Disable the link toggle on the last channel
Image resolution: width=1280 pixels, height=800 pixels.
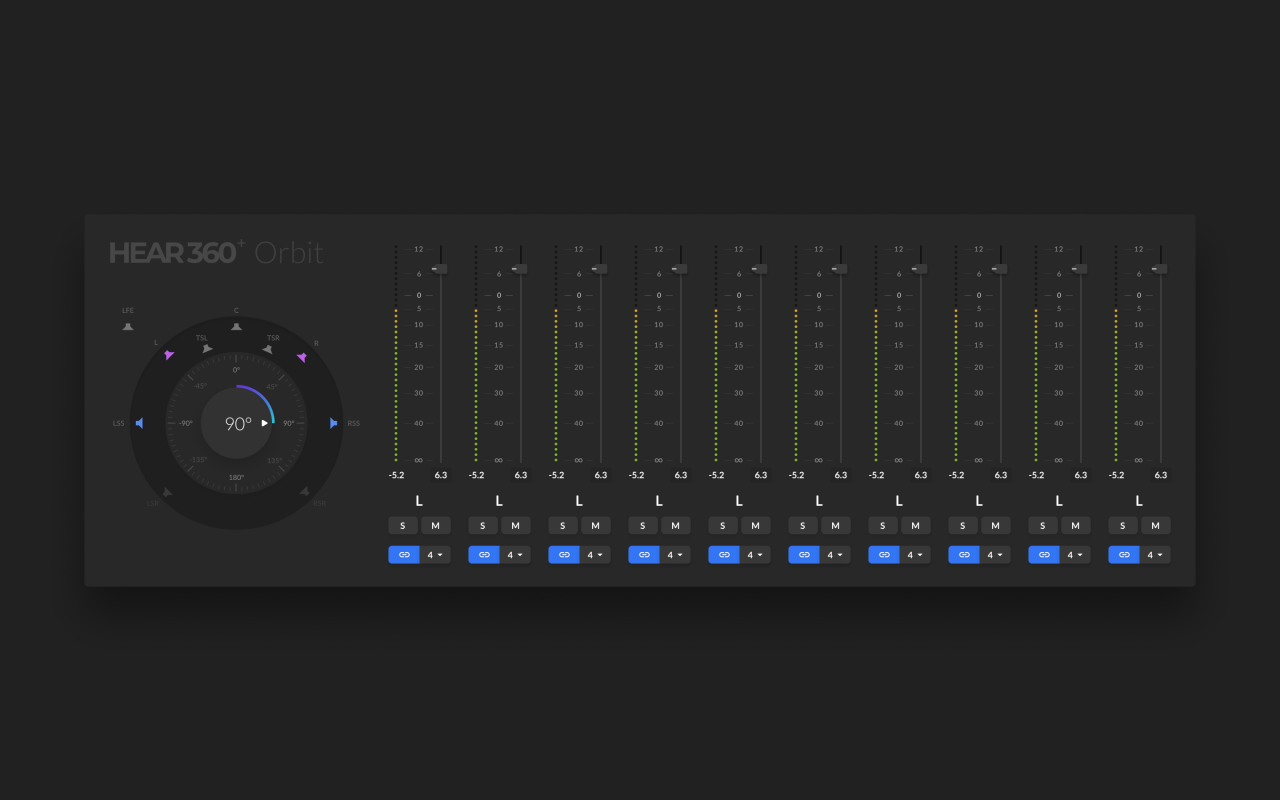pyautogui.click(x=1124, y=554)
